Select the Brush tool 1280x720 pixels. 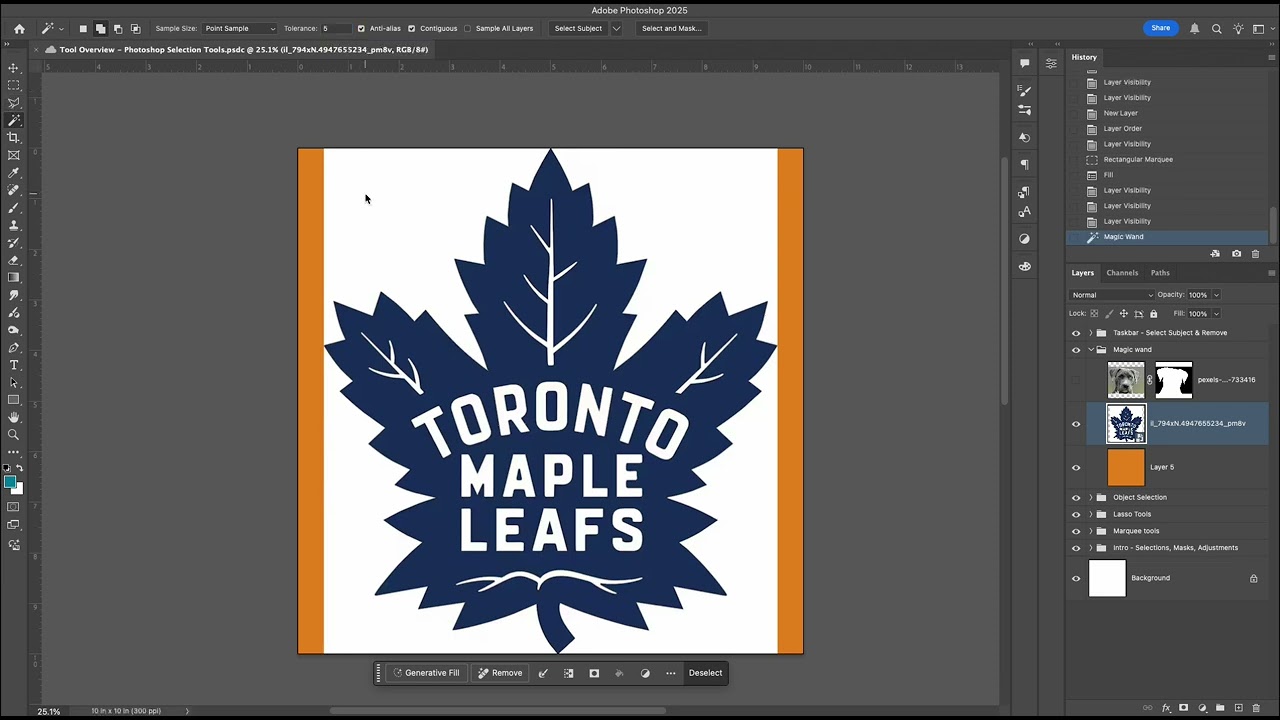point(14,208)
